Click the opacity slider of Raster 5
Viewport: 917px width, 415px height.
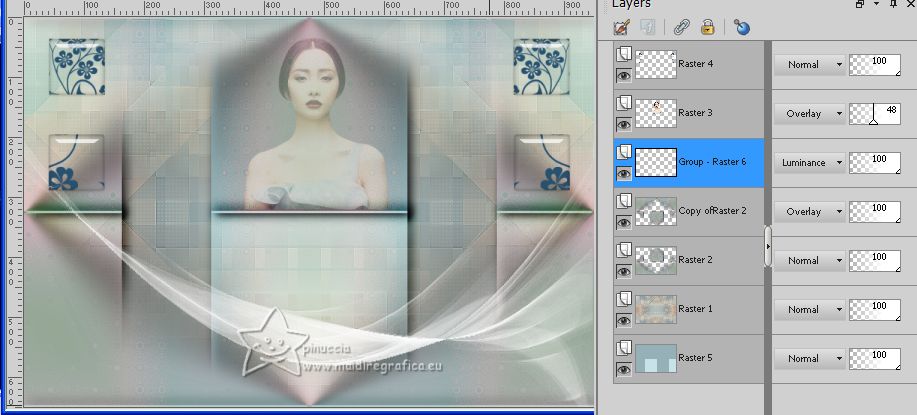click(x=875, y=359)
